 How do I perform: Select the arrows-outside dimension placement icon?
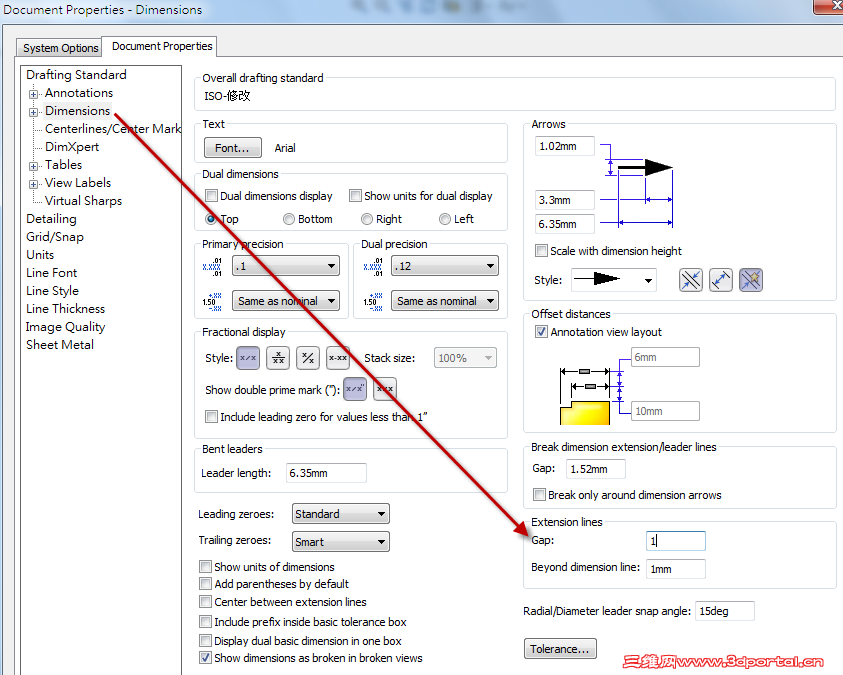coord(691,280)
